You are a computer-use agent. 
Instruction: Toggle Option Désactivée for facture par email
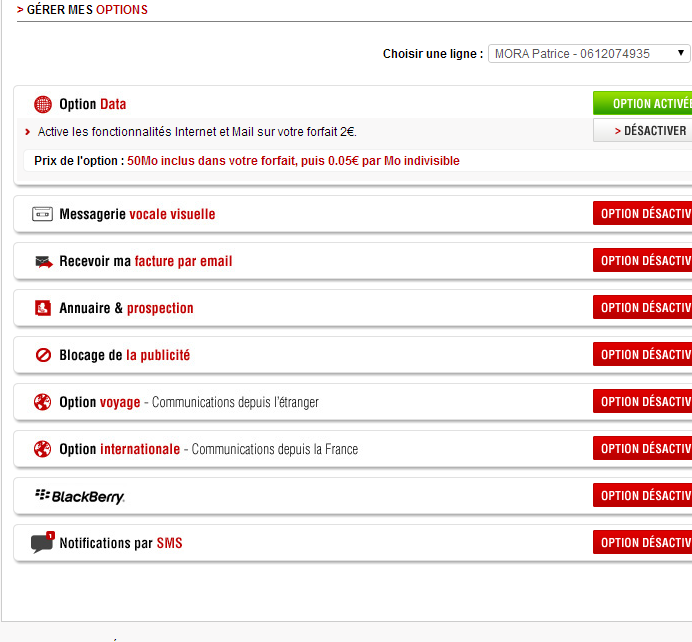(642, 260)
